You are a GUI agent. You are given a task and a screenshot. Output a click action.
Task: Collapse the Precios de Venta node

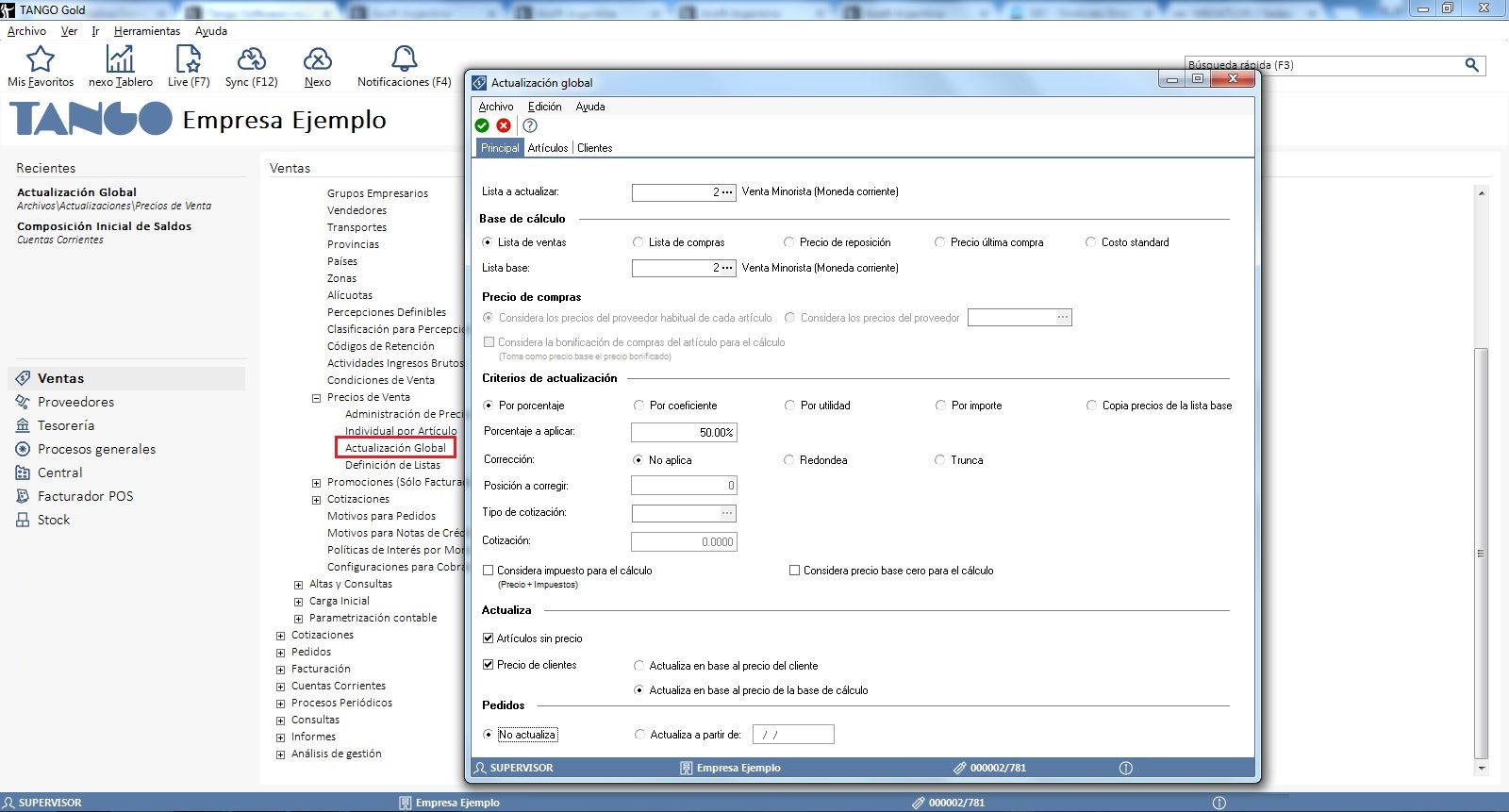(317, 398)
